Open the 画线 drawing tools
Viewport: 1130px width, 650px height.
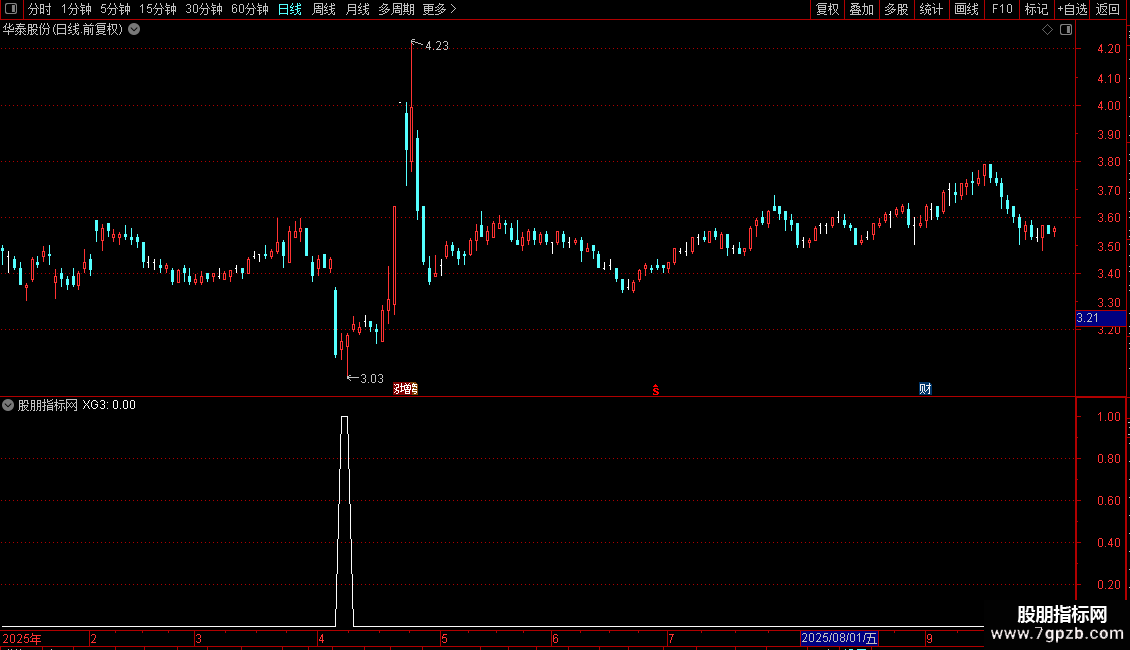tap(966, 9)
